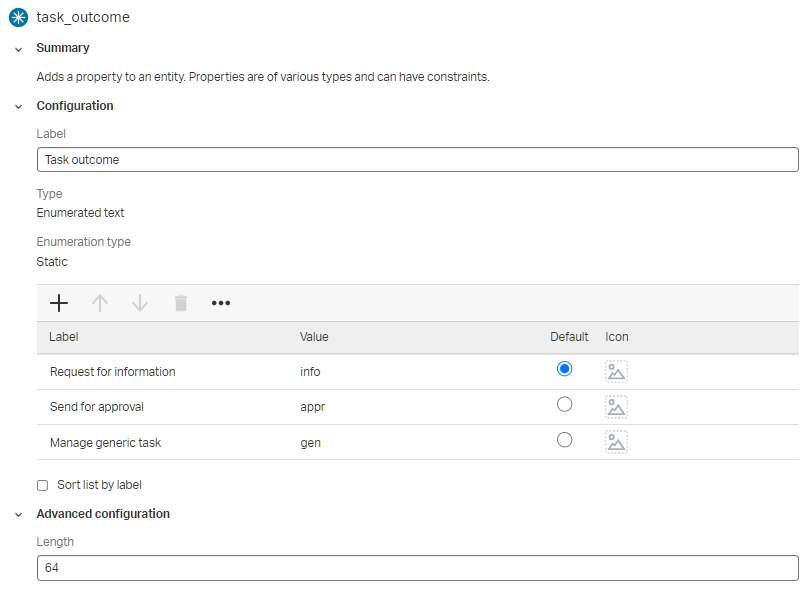Select the Send for approval row label
Image resolution: width=807 pixels, height=591 pixels.
pyautogui.click(x=97, y=407)
